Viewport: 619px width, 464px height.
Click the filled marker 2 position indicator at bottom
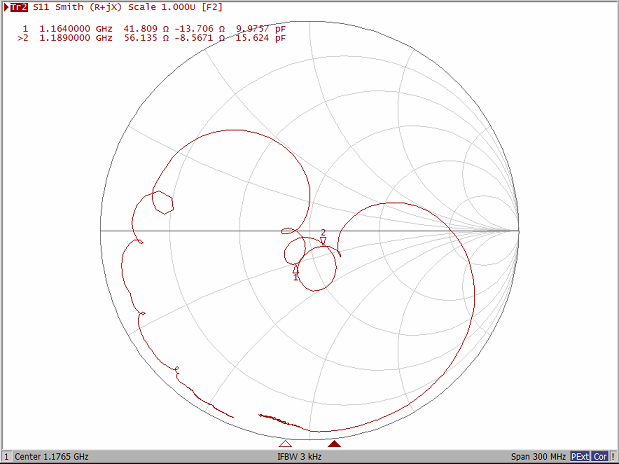(x=335, y=443)
